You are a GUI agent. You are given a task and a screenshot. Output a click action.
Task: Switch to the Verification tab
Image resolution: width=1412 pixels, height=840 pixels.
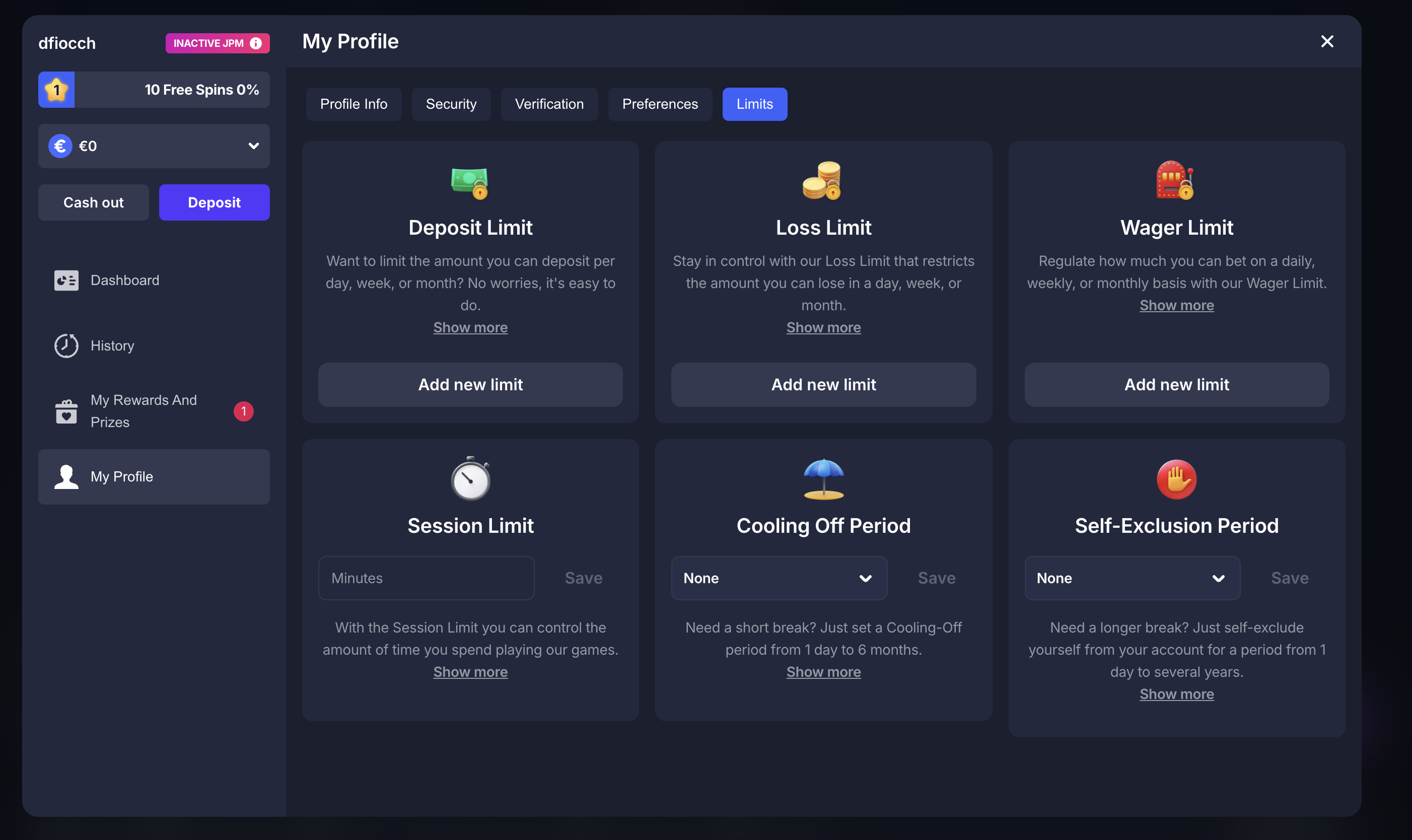point(549,104)
